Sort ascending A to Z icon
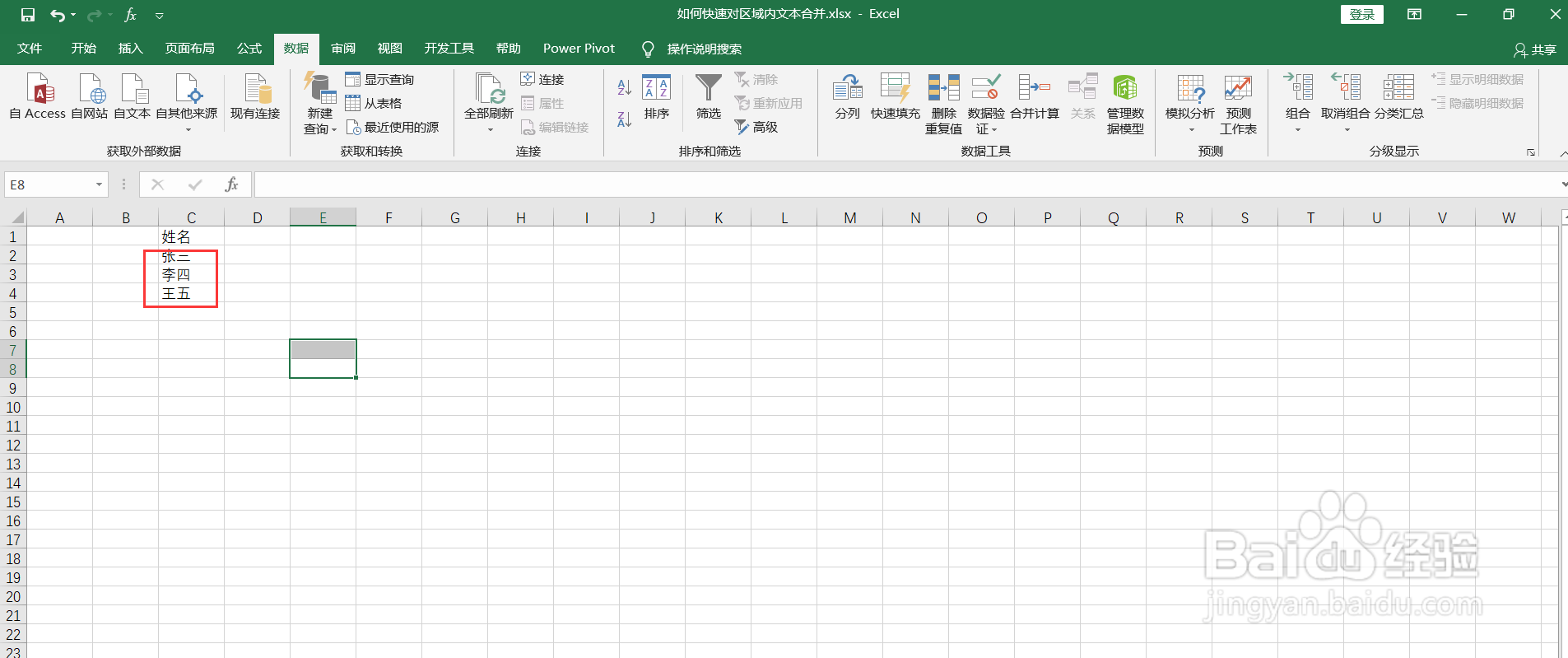The image size is (1568, 658). pos(625,87)
